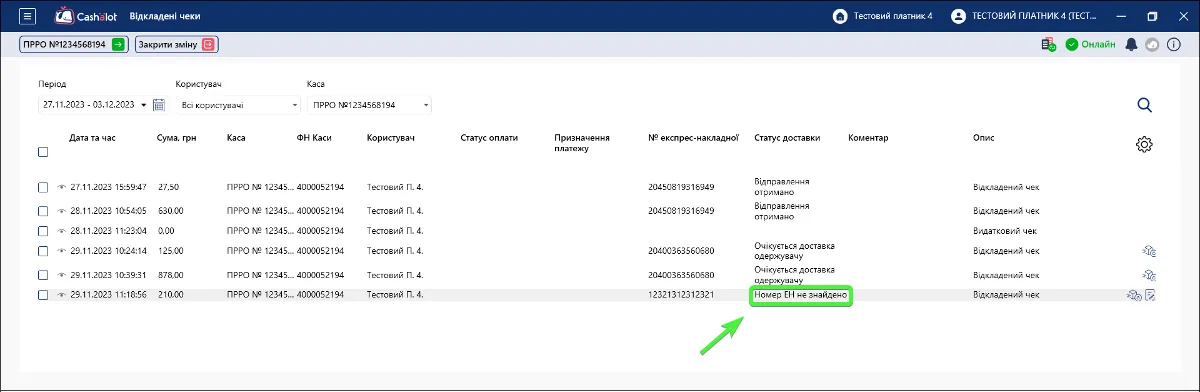The width and height of the screenshot is (1200, 392).
Task: Click the Видатковий чек description
Action: click(x=1005, y=230)
